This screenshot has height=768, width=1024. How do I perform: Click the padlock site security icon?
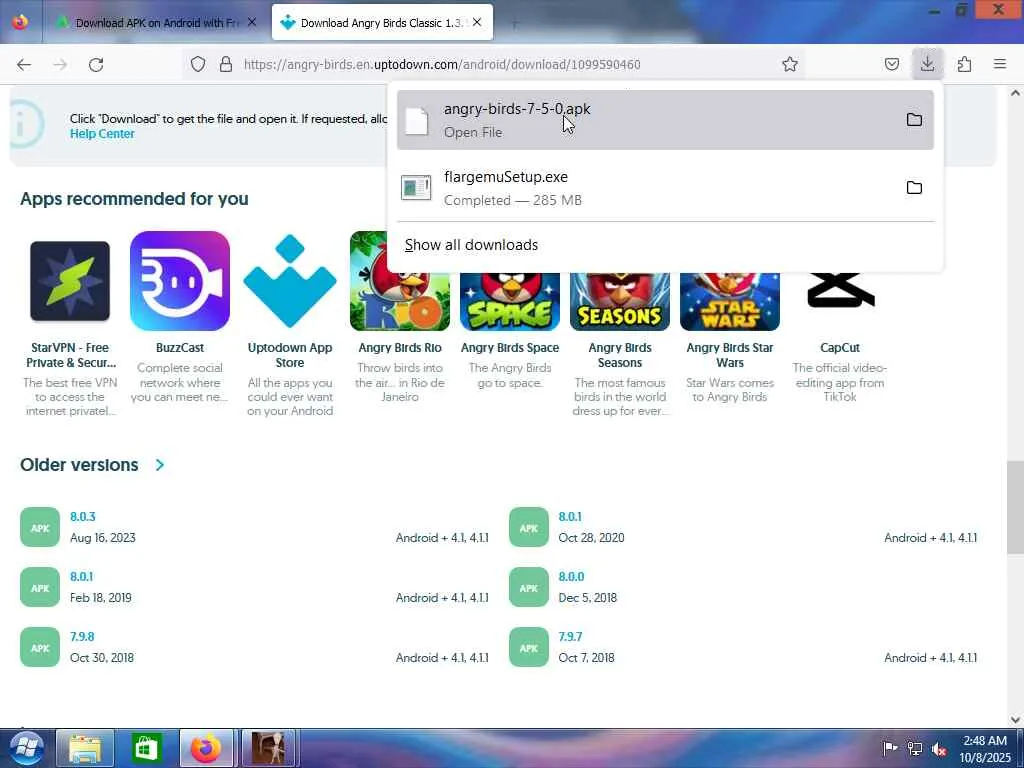(226, 64)
